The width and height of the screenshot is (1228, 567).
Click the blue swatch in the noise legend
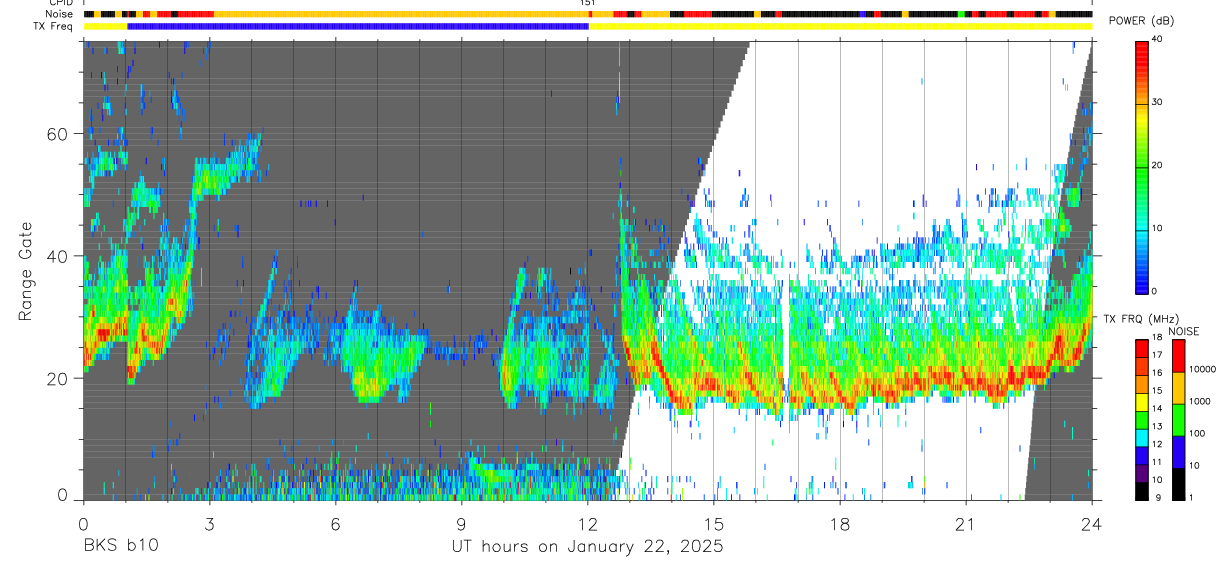[1179, 451]
